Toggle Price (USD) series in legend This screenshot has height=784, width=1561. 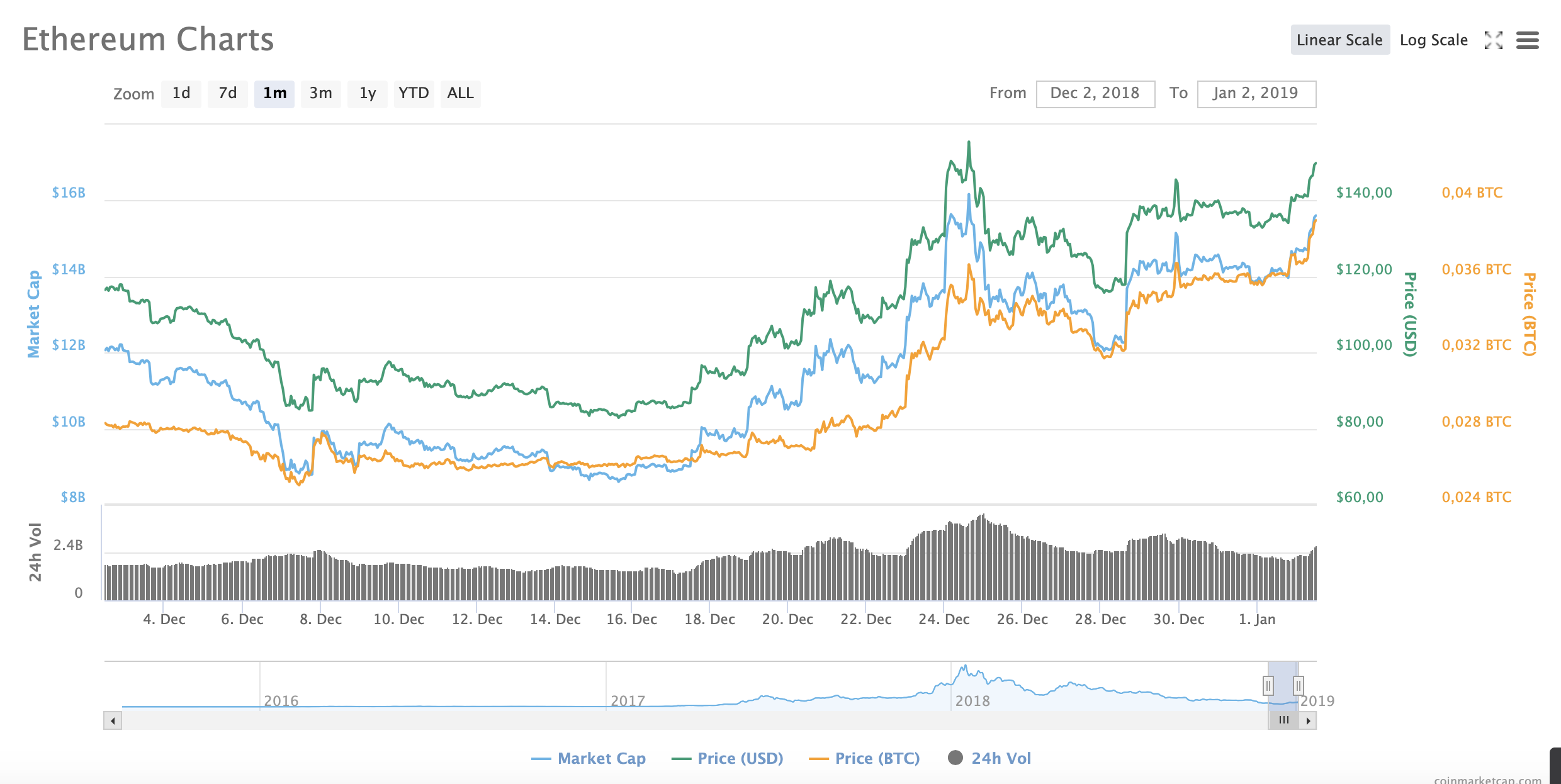pos(728,758)
